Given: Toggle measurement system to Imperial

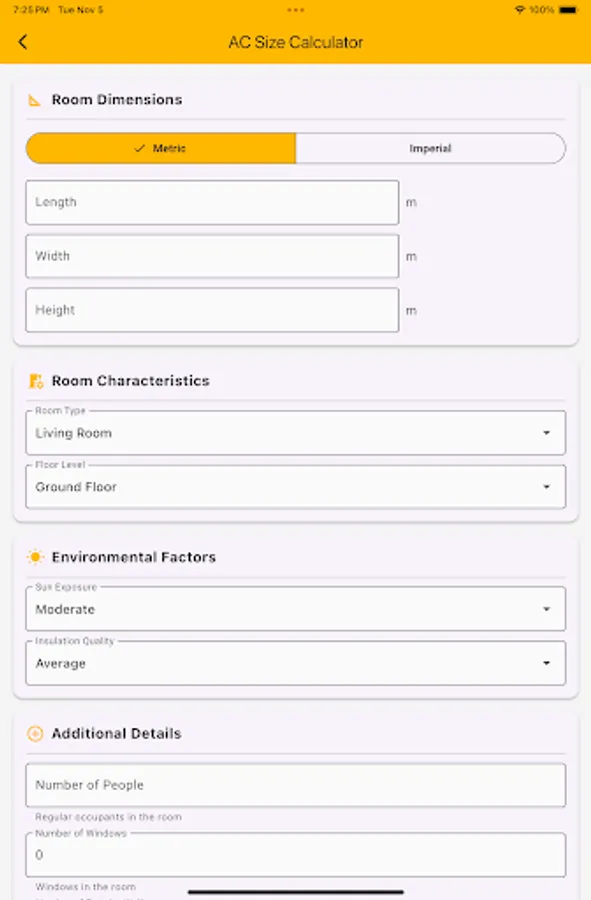Looking at the screenshot, I should click(x=430, y=148).
